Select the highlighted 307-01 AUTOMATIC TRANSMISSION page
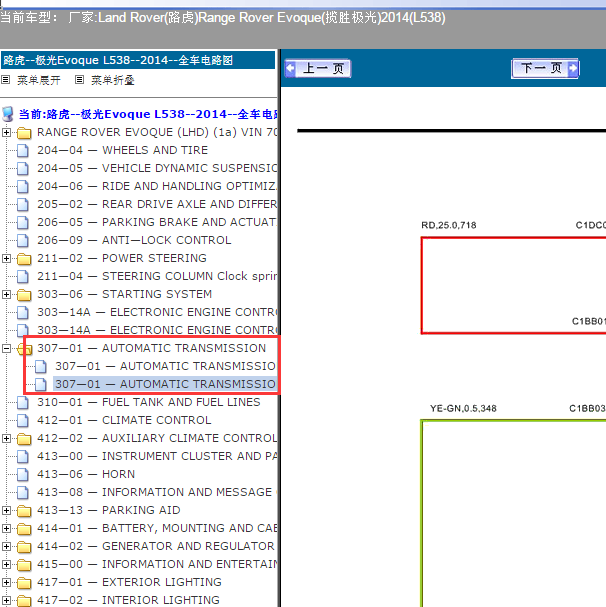Screen dimensions: 606x607 tap(165, 384)
